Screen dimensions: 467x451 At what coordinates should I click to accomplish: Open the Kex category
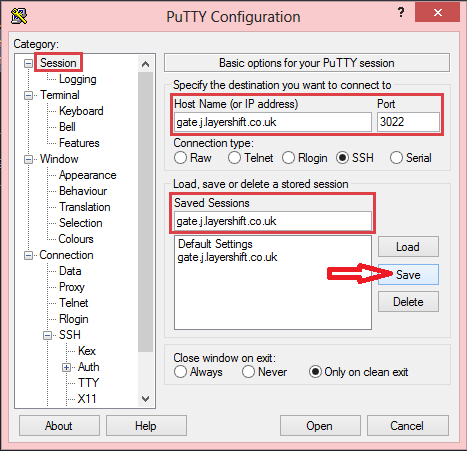coord(87,351)
